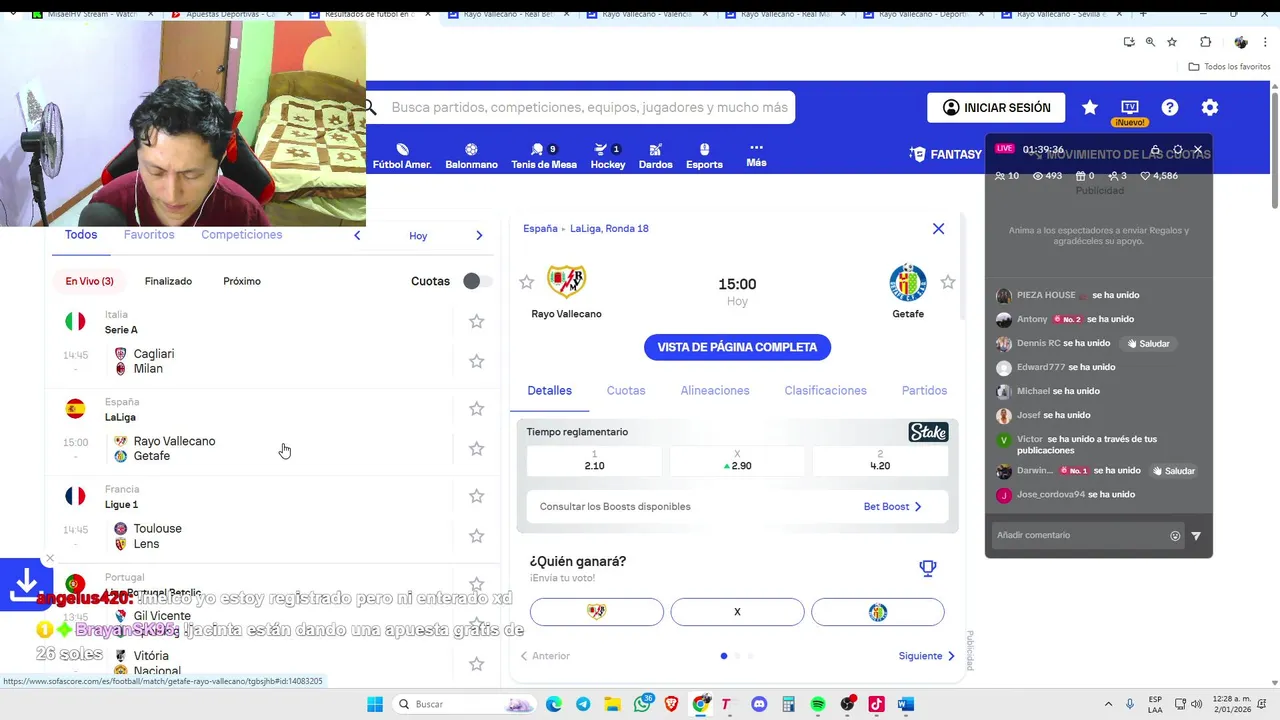The height and width of the screenshot is (720, 1280).
Task: Favorite the Italia Serie A league star
Action: point(477,321)
